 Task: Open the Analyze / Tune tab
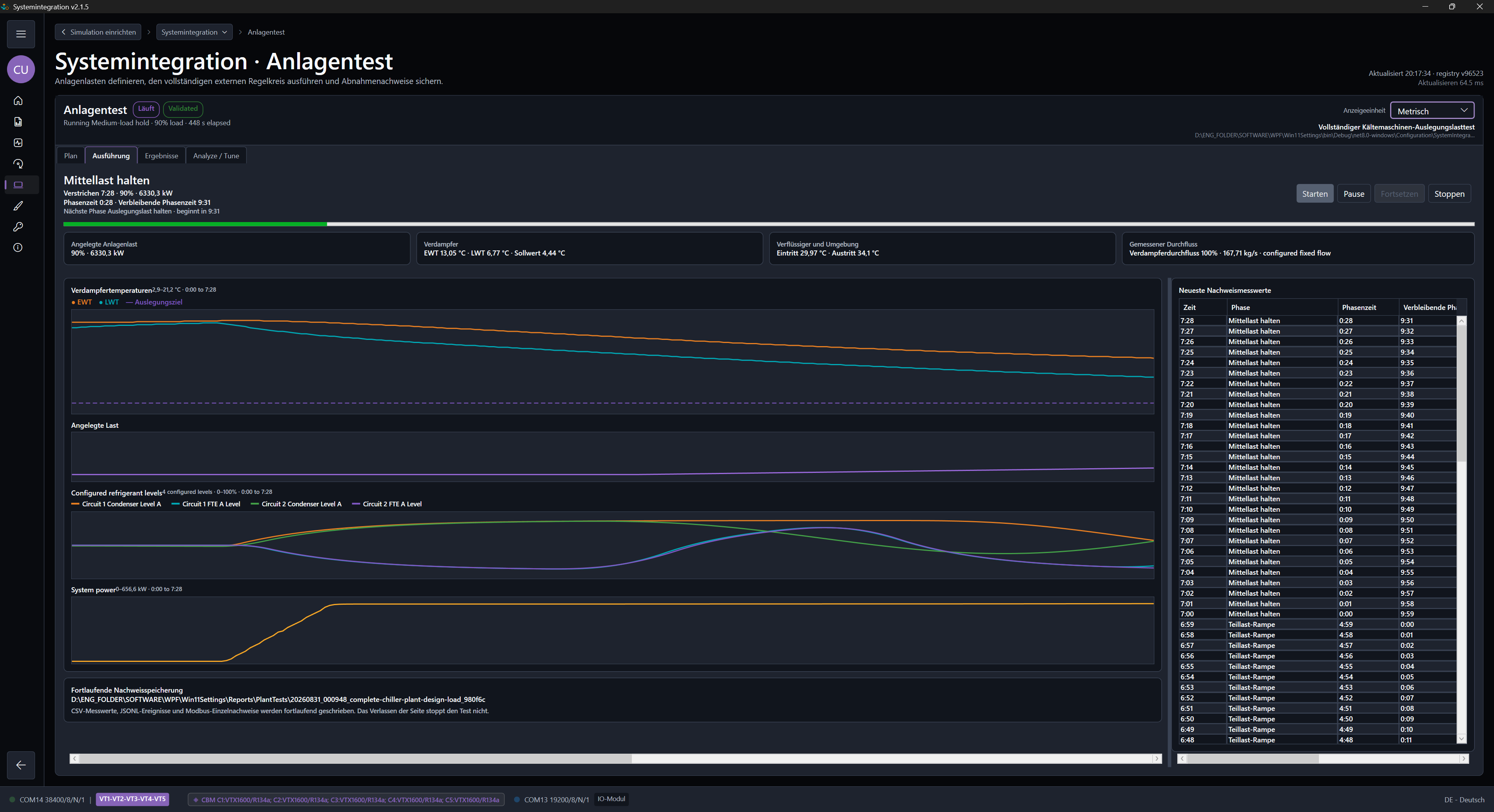coord(216,156)
